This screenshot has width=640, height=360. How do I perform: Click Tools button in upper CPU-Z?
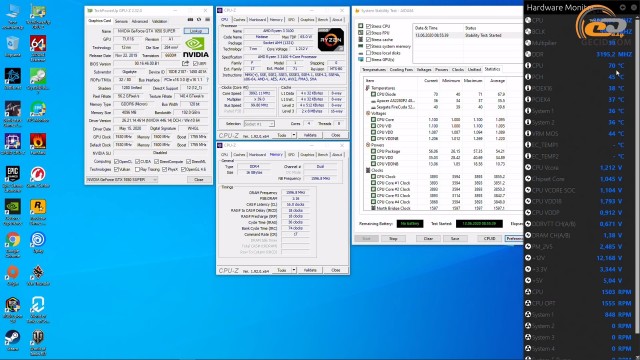(282, 135)
